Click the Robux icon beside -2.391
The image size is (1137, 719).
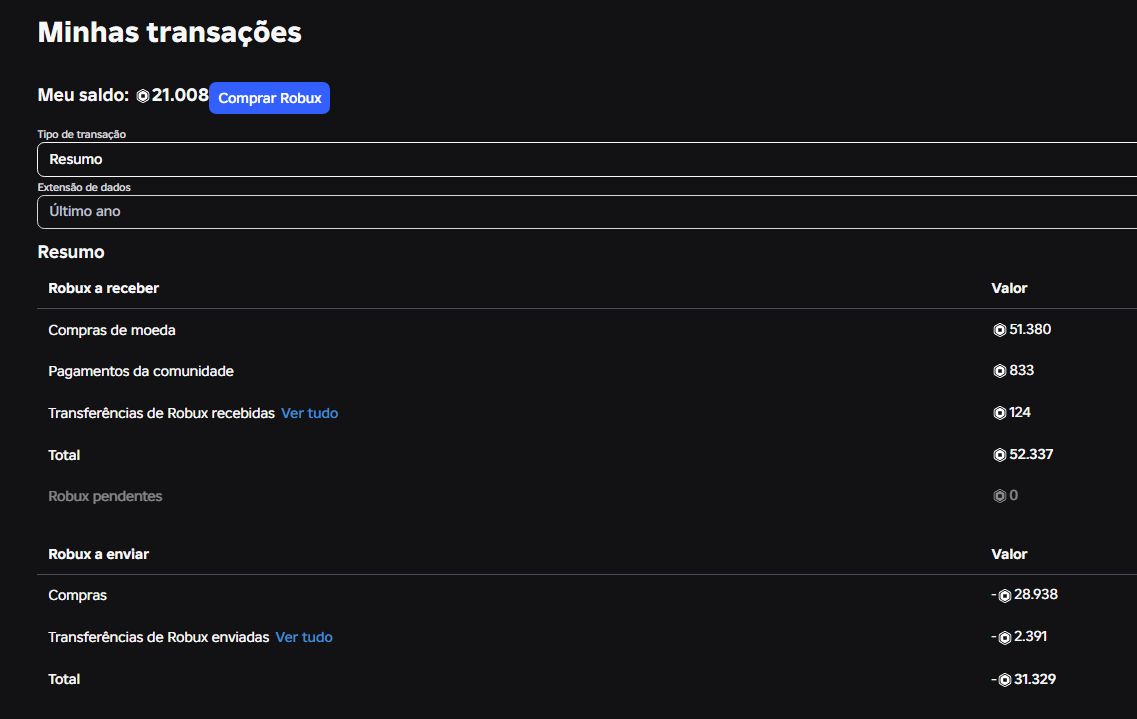(x=1004, y=638)
